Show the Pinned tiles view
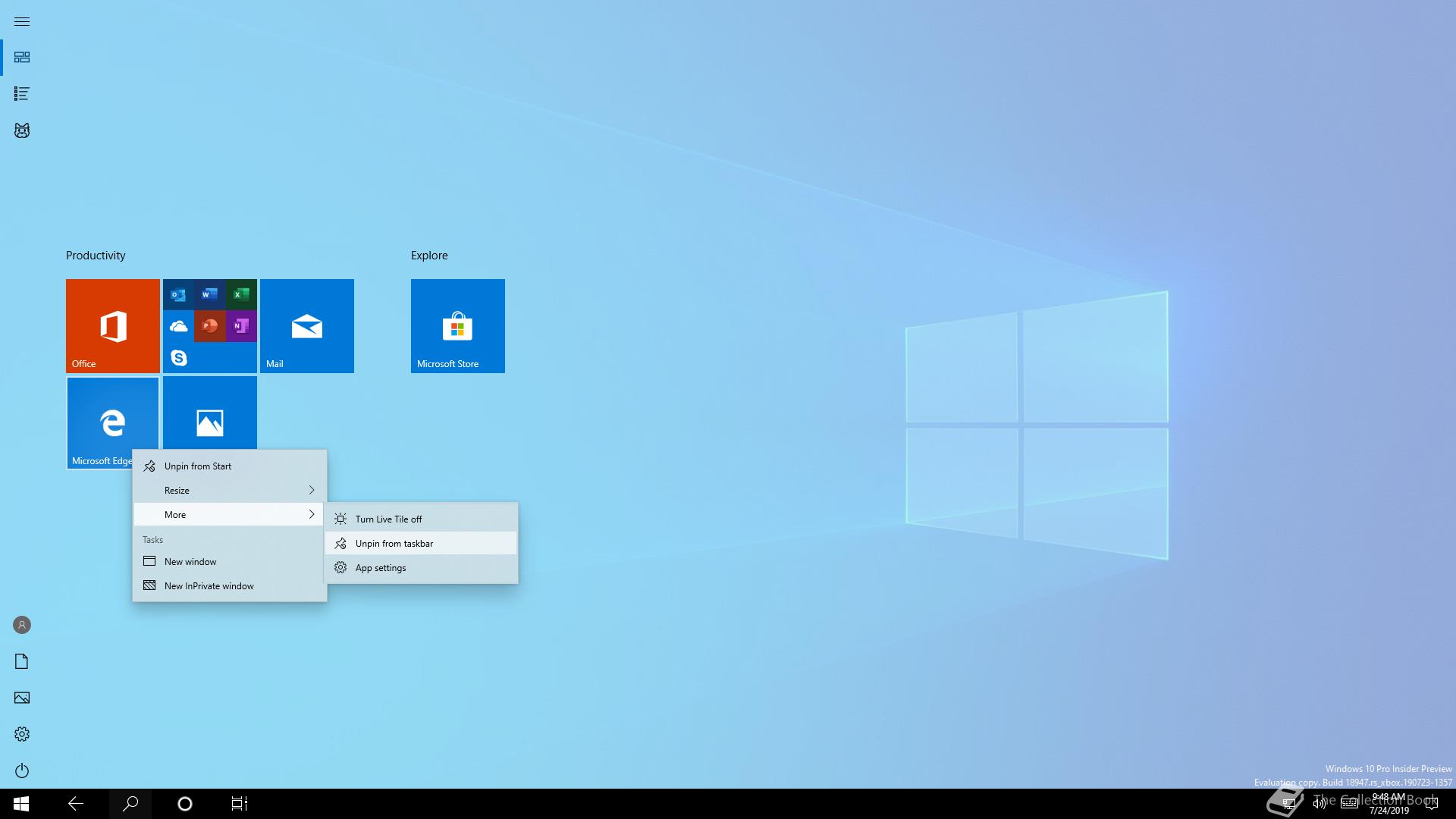The image size is (1456, 819). pos(22,58)
